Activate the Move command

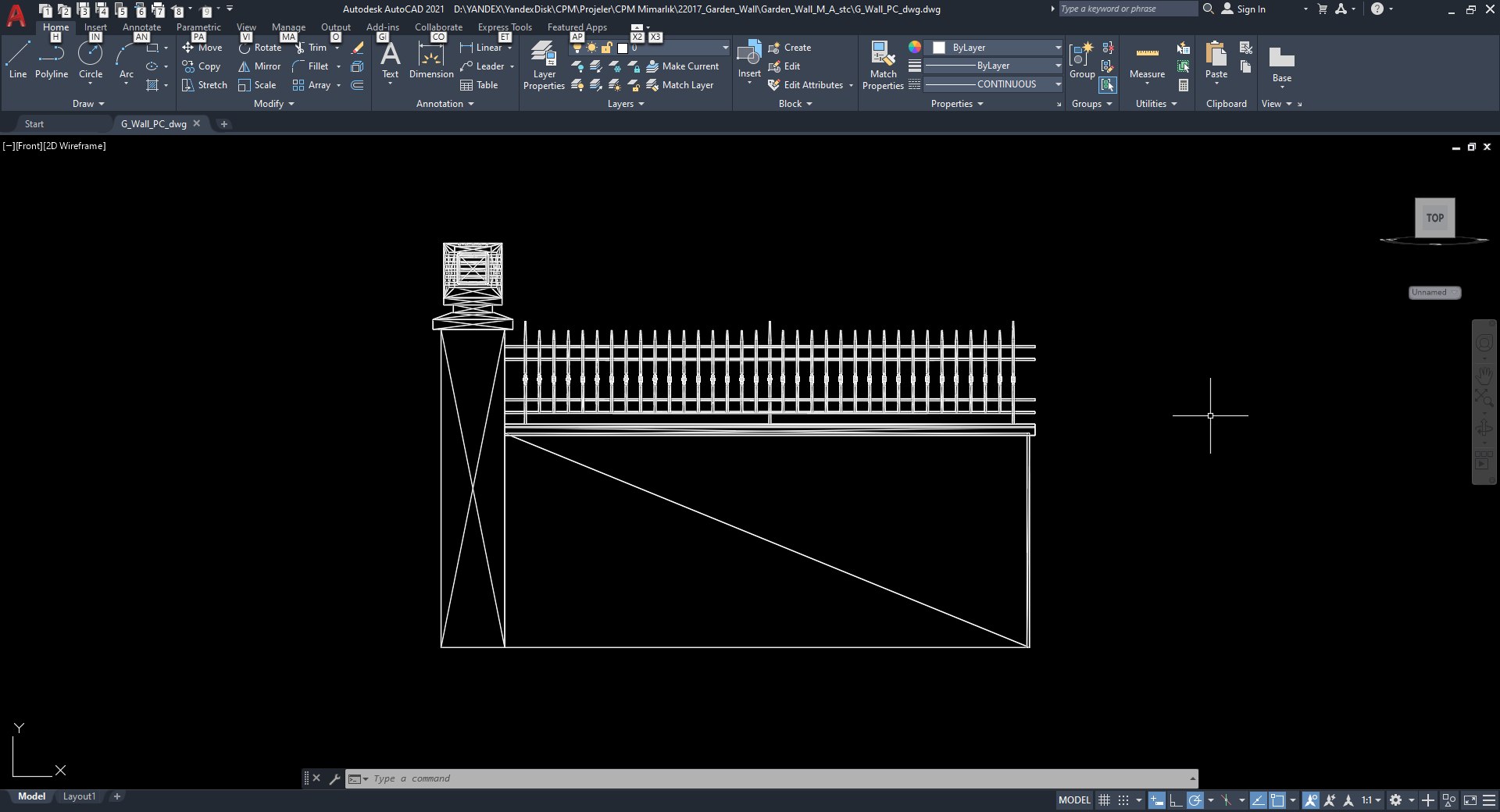202,48
